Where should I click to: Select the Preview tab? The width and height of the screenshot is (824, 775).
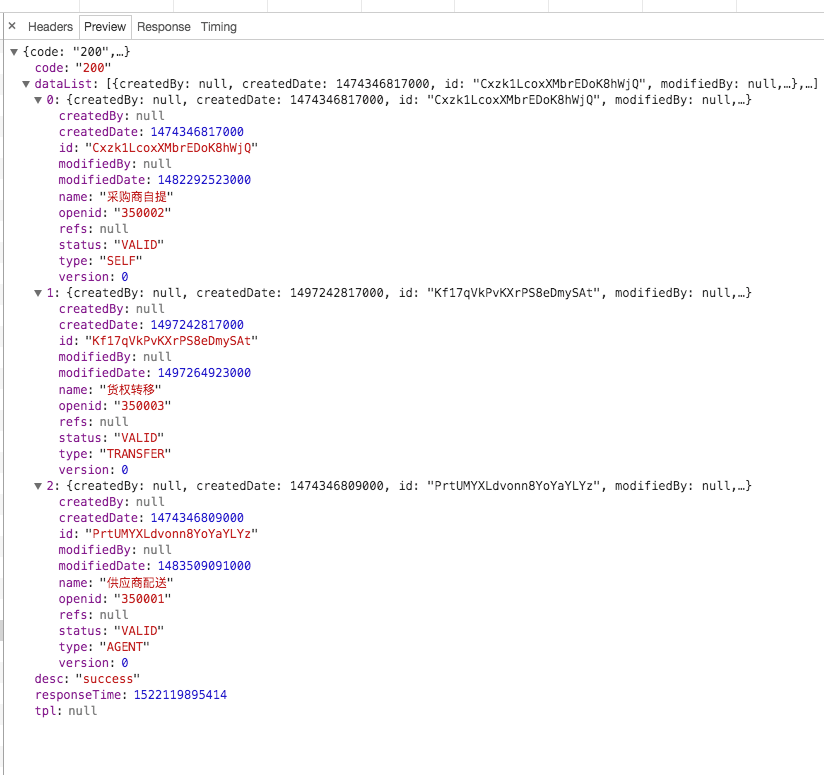tap(105, 27)
